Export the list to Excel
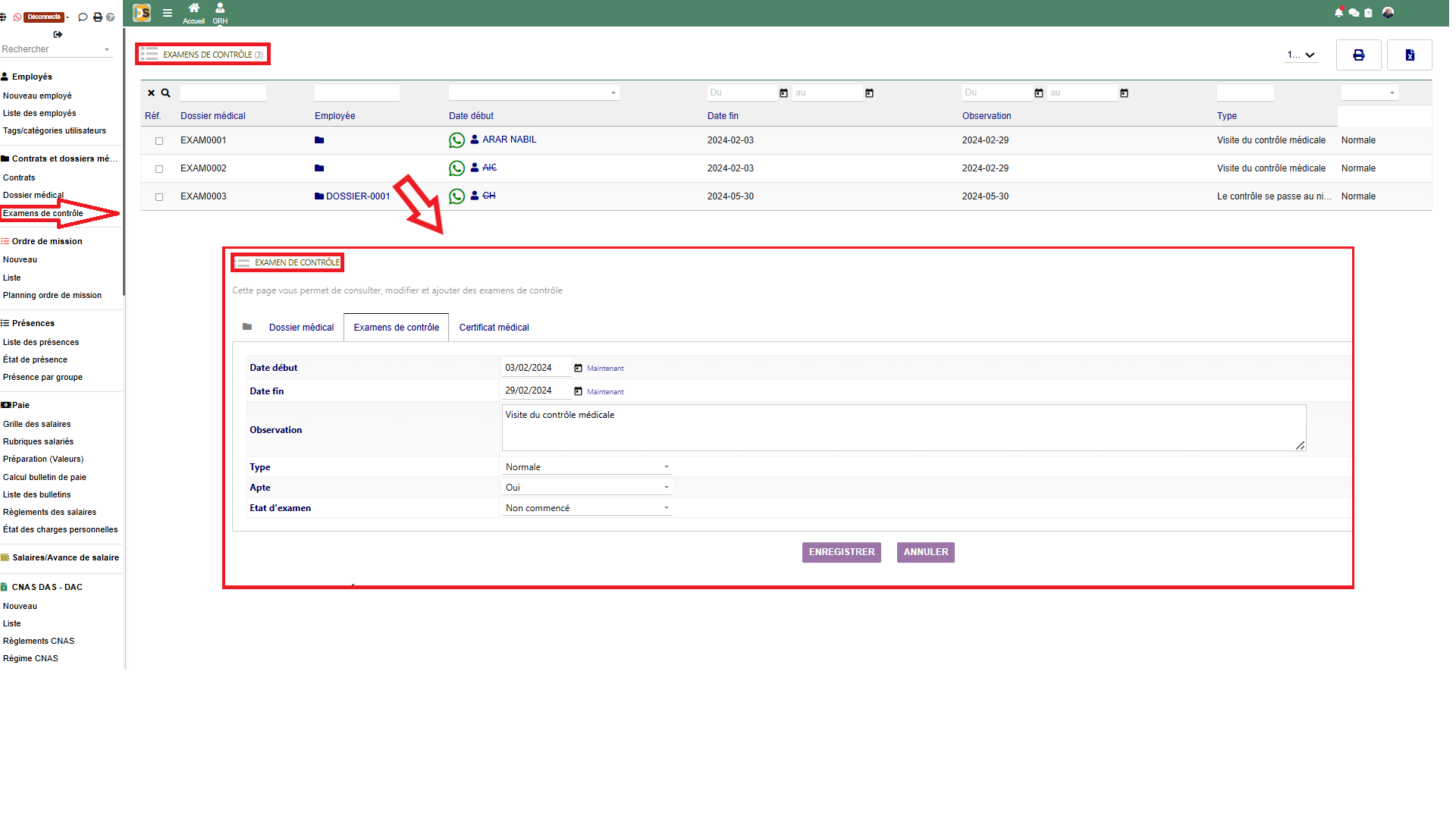The image size is (1456, 819). [1409, 55]
